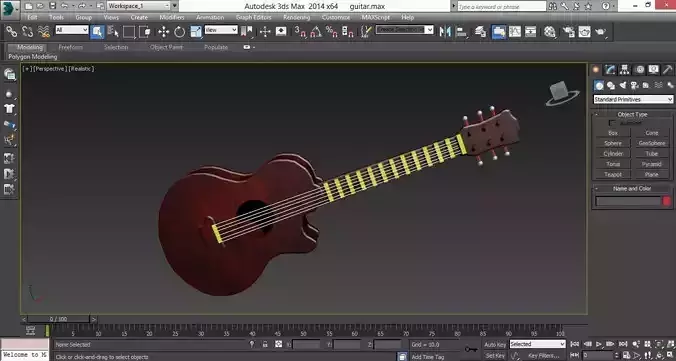This screenshot has width=676, height=361.
Task: Open Curve Editor icon
Action: [x=515, y=31]
